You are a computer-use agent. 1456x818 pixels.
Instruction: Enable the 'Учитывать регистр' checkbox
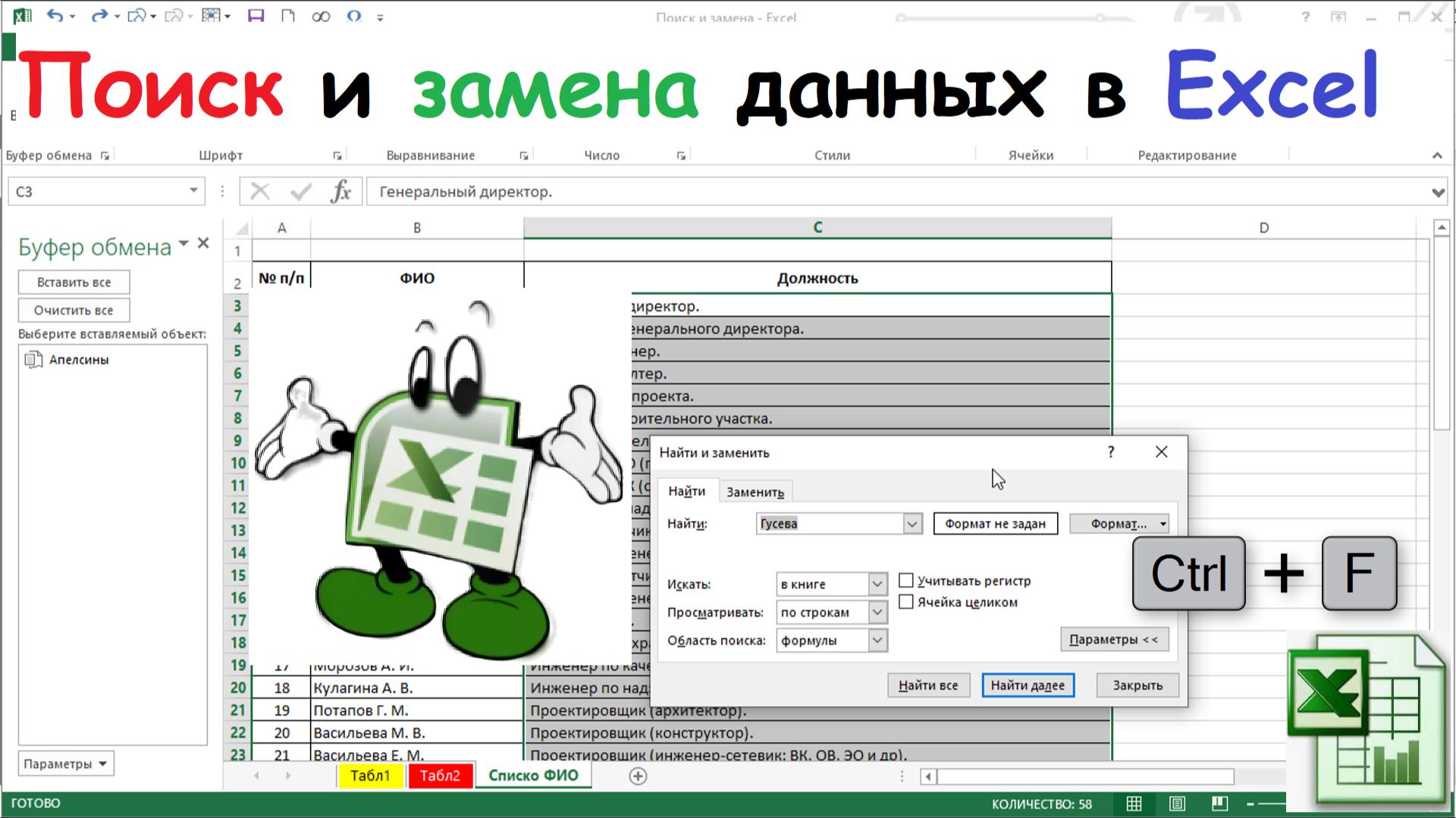coord(906,579)
